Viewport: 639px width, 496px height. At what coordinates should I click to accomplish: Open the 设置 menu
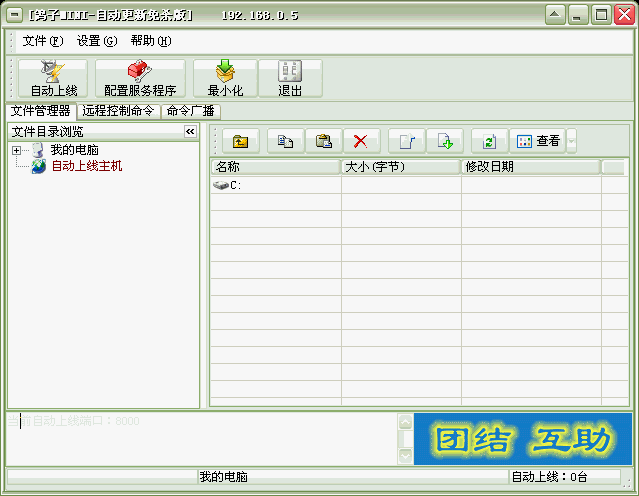[x=96, y=41]
